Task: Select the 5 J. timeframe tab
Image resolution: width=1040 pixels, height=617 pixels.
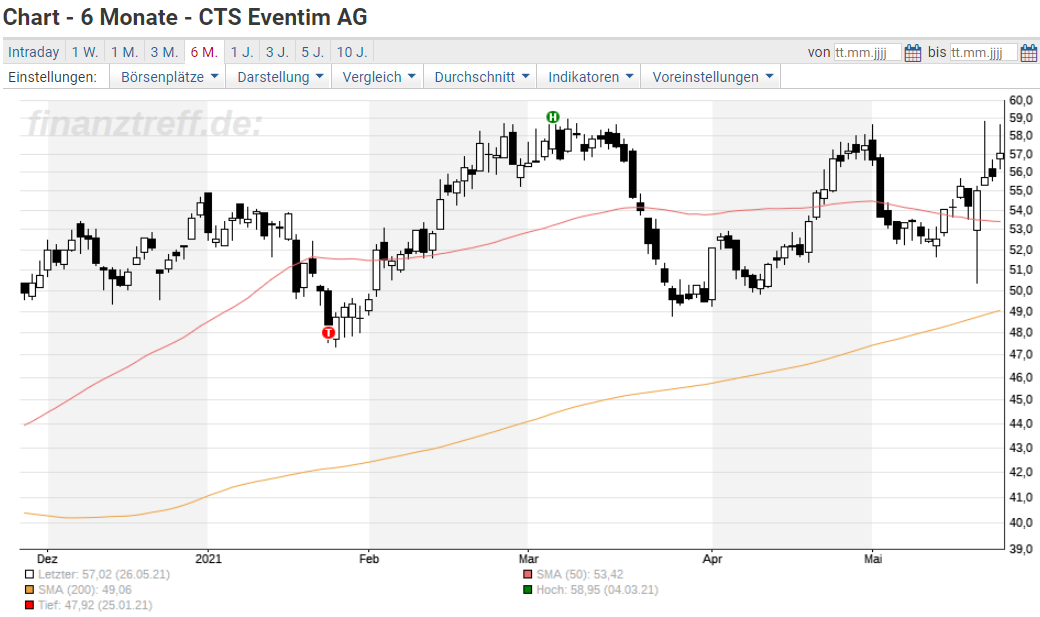Action: coord(312,52)
